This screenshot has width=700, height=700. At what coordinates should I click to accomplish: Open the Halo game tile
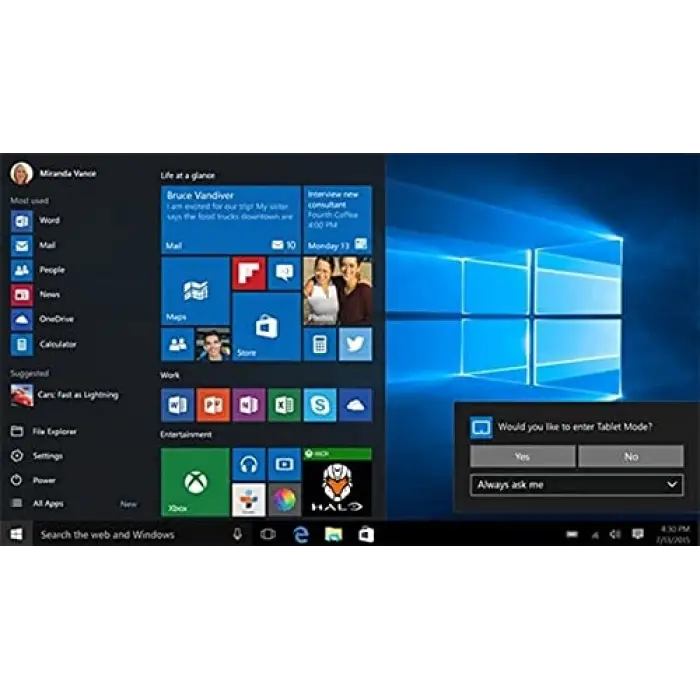coord(338,482)
